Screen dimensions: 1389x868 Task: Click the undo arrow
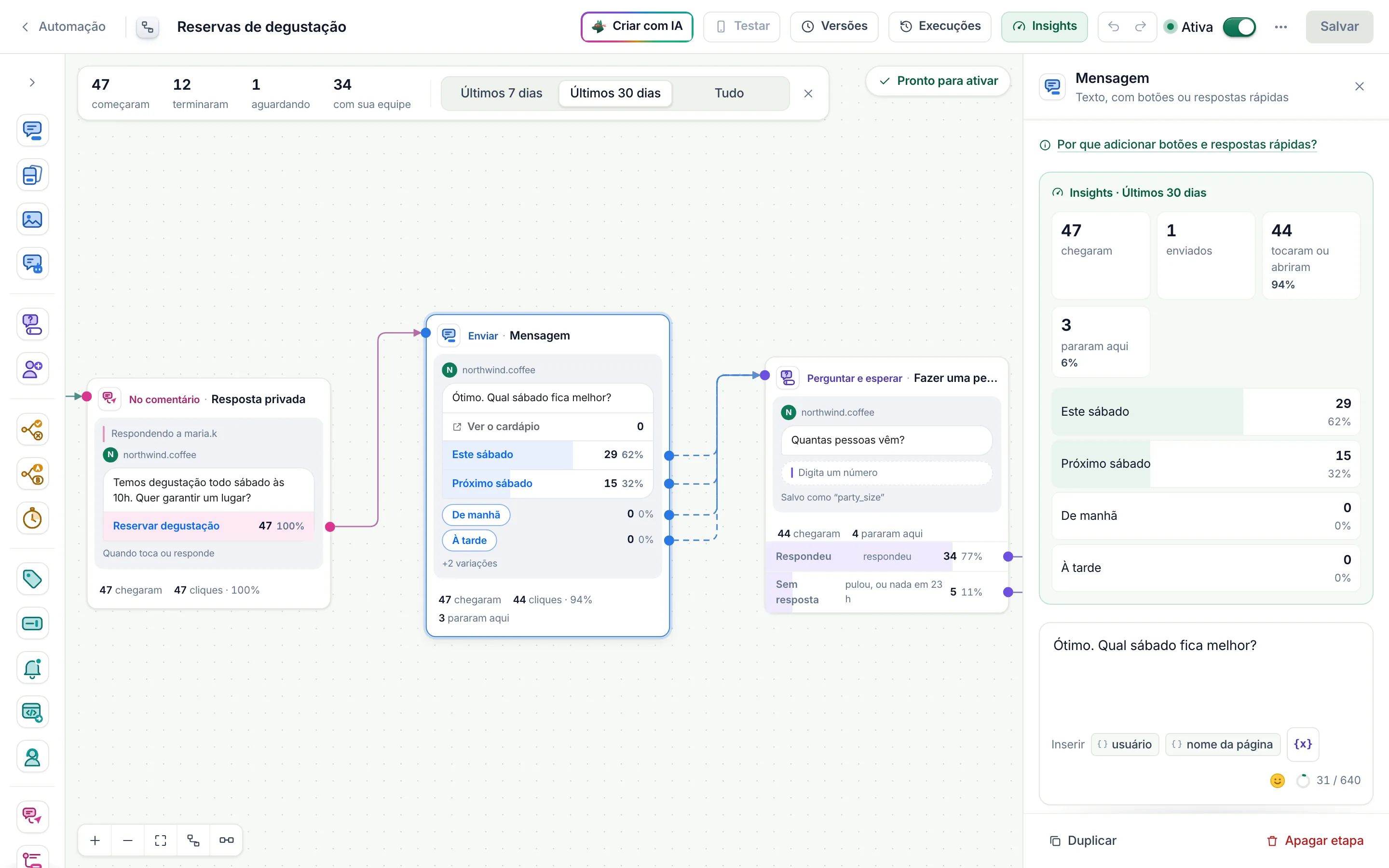pos(1114,27)
